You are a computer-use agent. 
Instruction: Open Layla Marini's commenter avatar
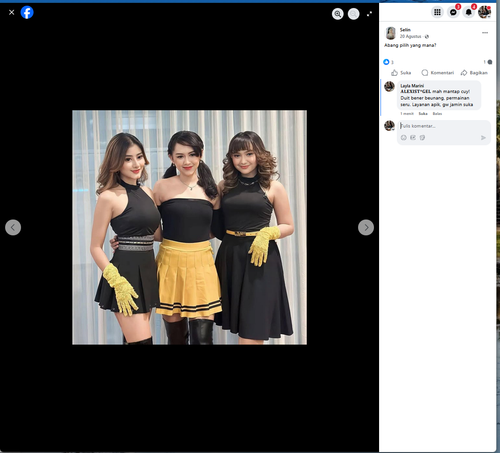point(389,87)
